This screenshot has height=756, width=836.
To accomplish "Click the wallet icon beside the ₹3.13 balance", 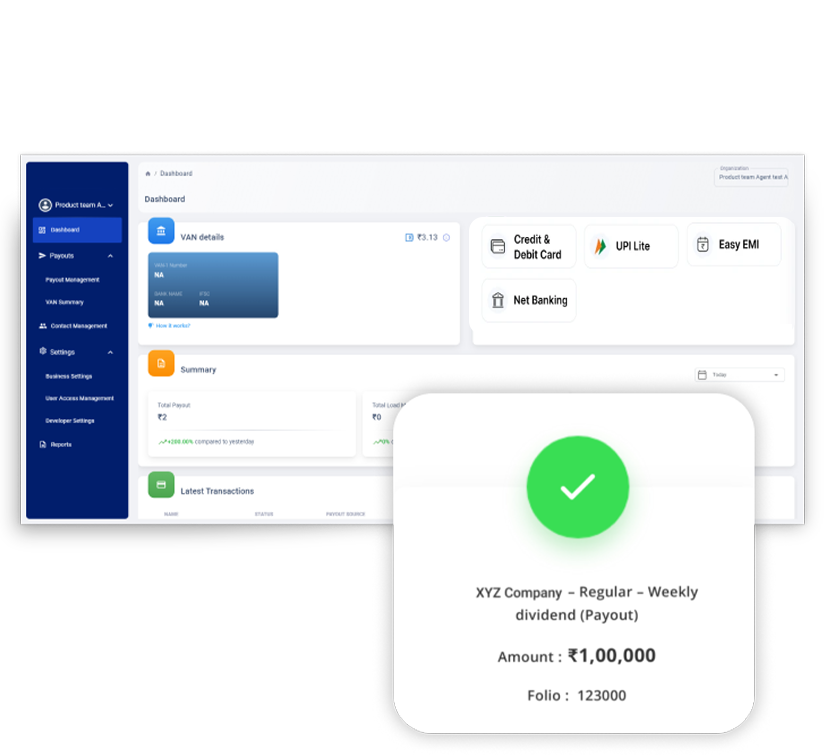I will (x=409, y=237).
